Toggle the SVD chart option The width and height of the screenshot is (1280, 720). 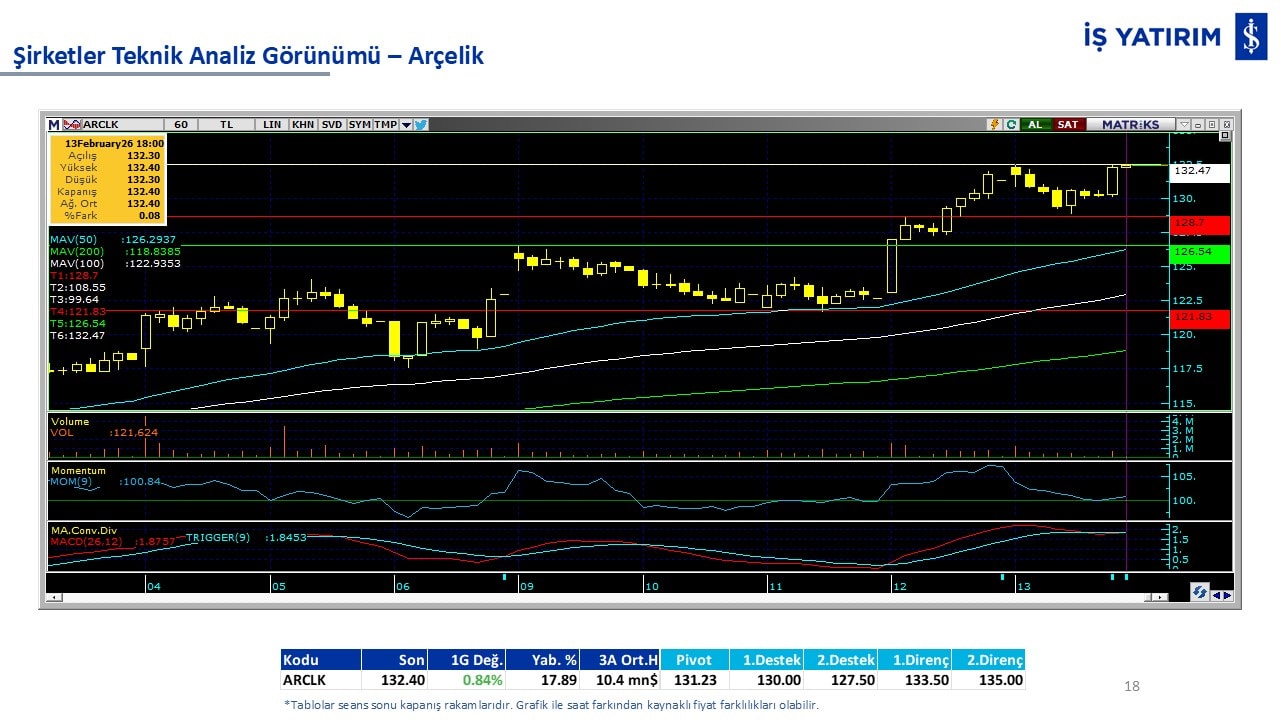(x=331, y=125)
